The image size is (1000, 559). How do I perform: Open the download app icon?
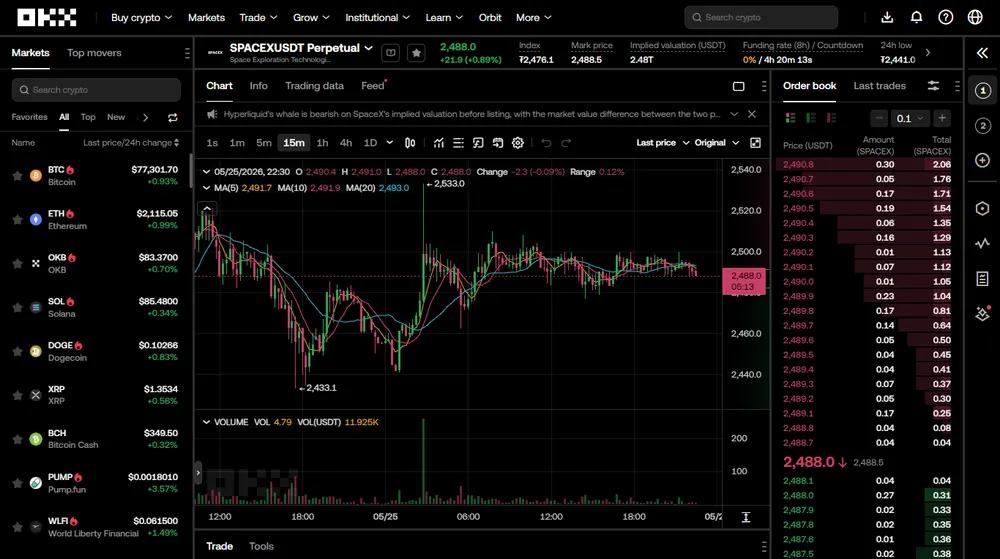click(x=887, y=17)
